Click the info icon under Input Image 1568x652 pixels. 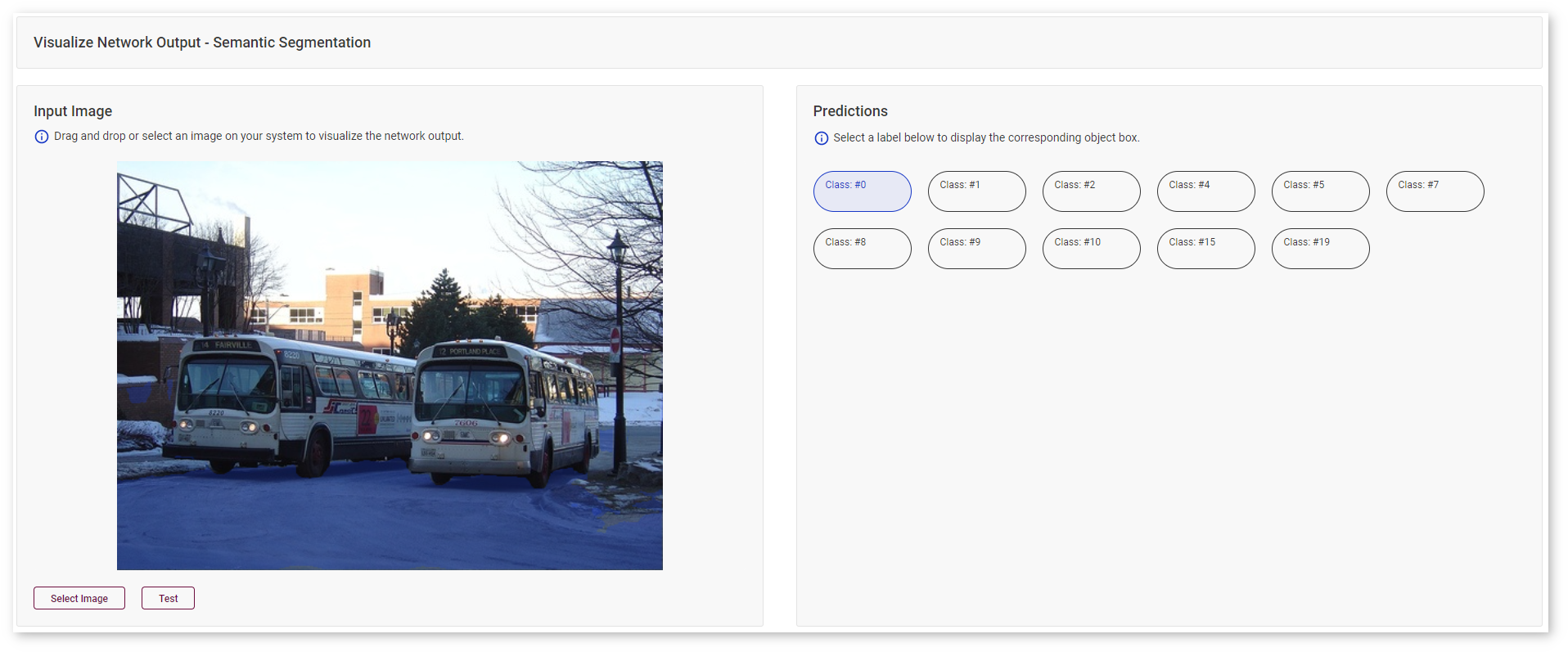(x=42, y=137)
